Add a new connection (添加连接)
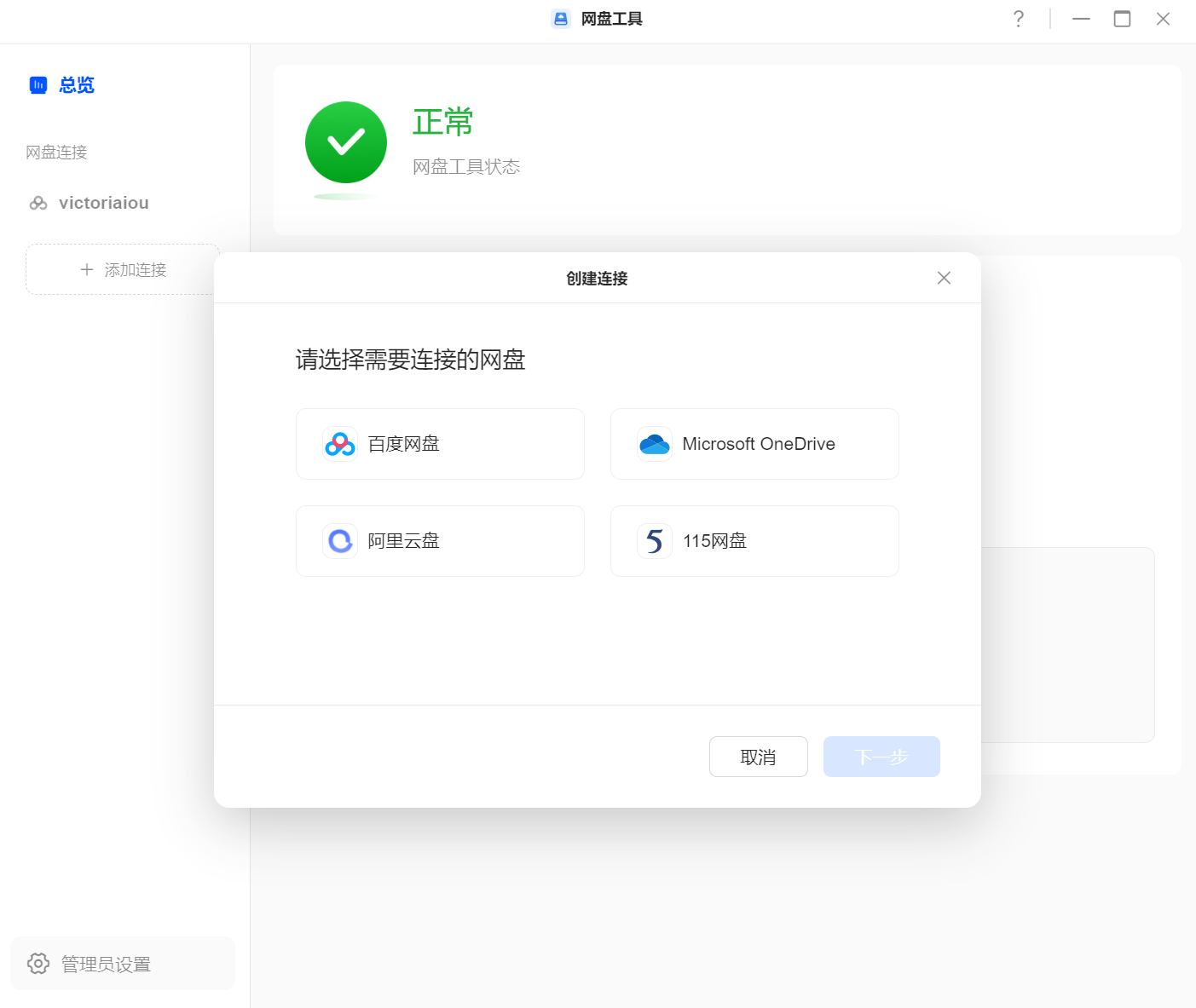 (123, 269)
